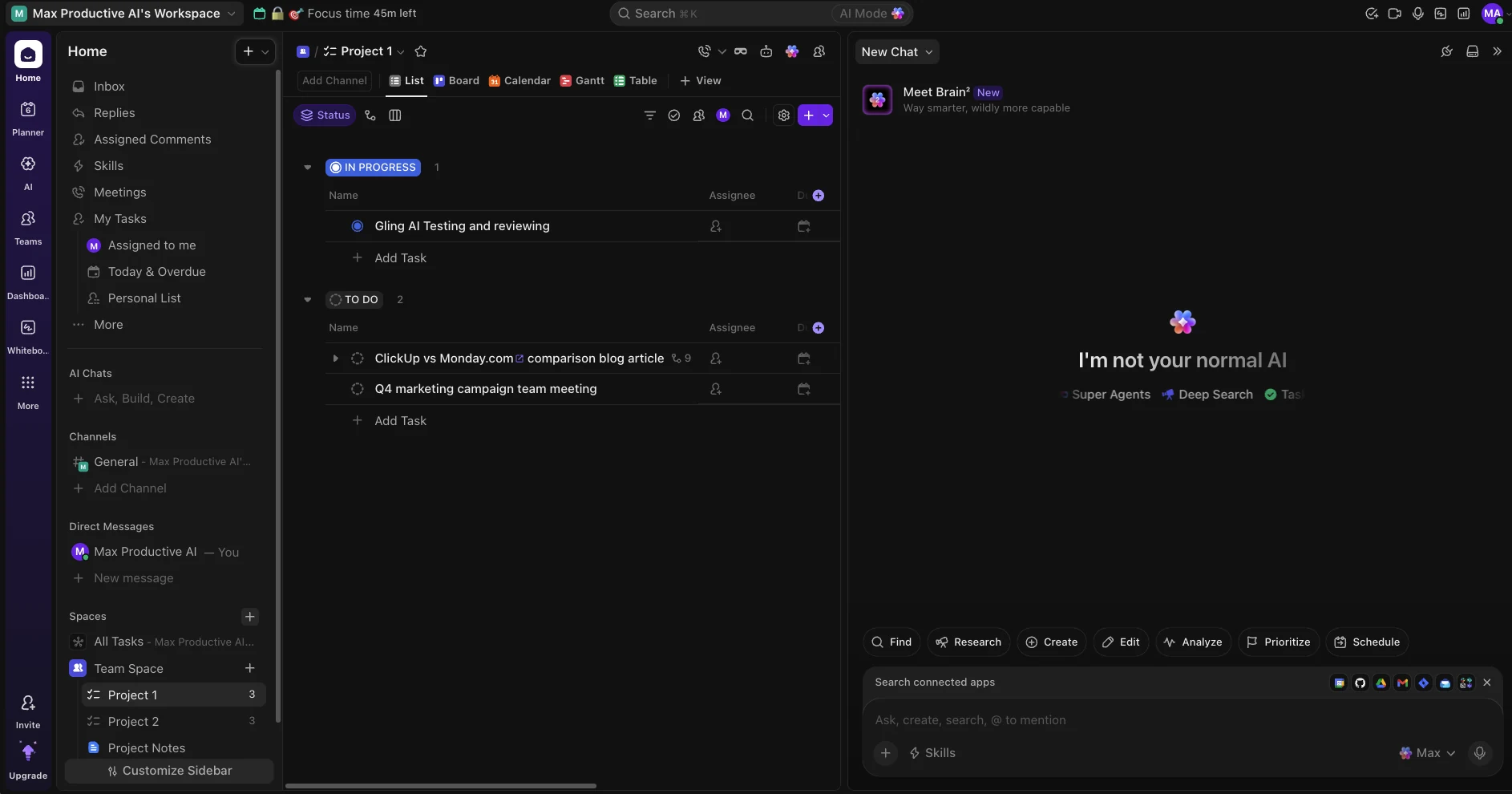Expand subtasks of ClickUp vs Monday.com task
The width and height of the screenshot is (1512, 794).
[x=335, y=359]
